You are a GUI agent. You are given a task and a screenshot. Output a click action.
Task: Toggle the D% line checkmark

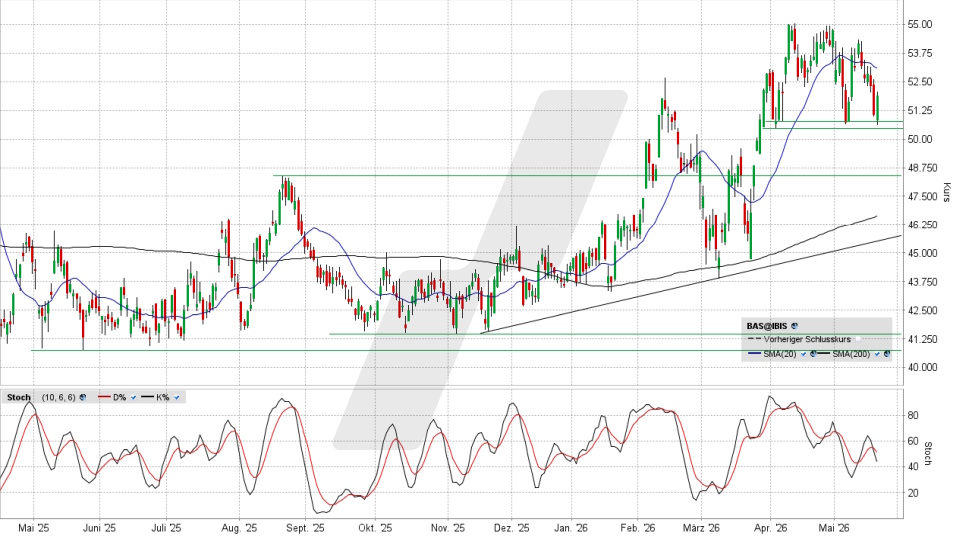pyautogui.click(x=133, y=397)
